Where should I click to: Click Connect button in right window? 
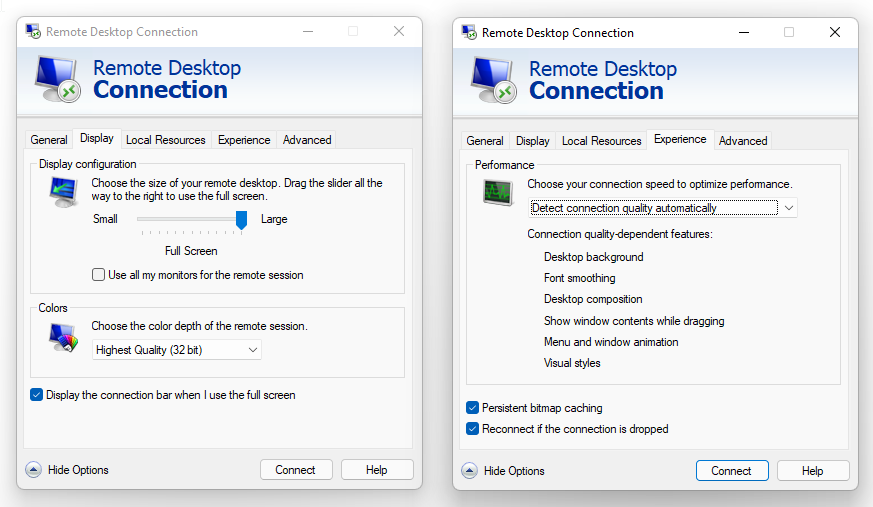732,471
